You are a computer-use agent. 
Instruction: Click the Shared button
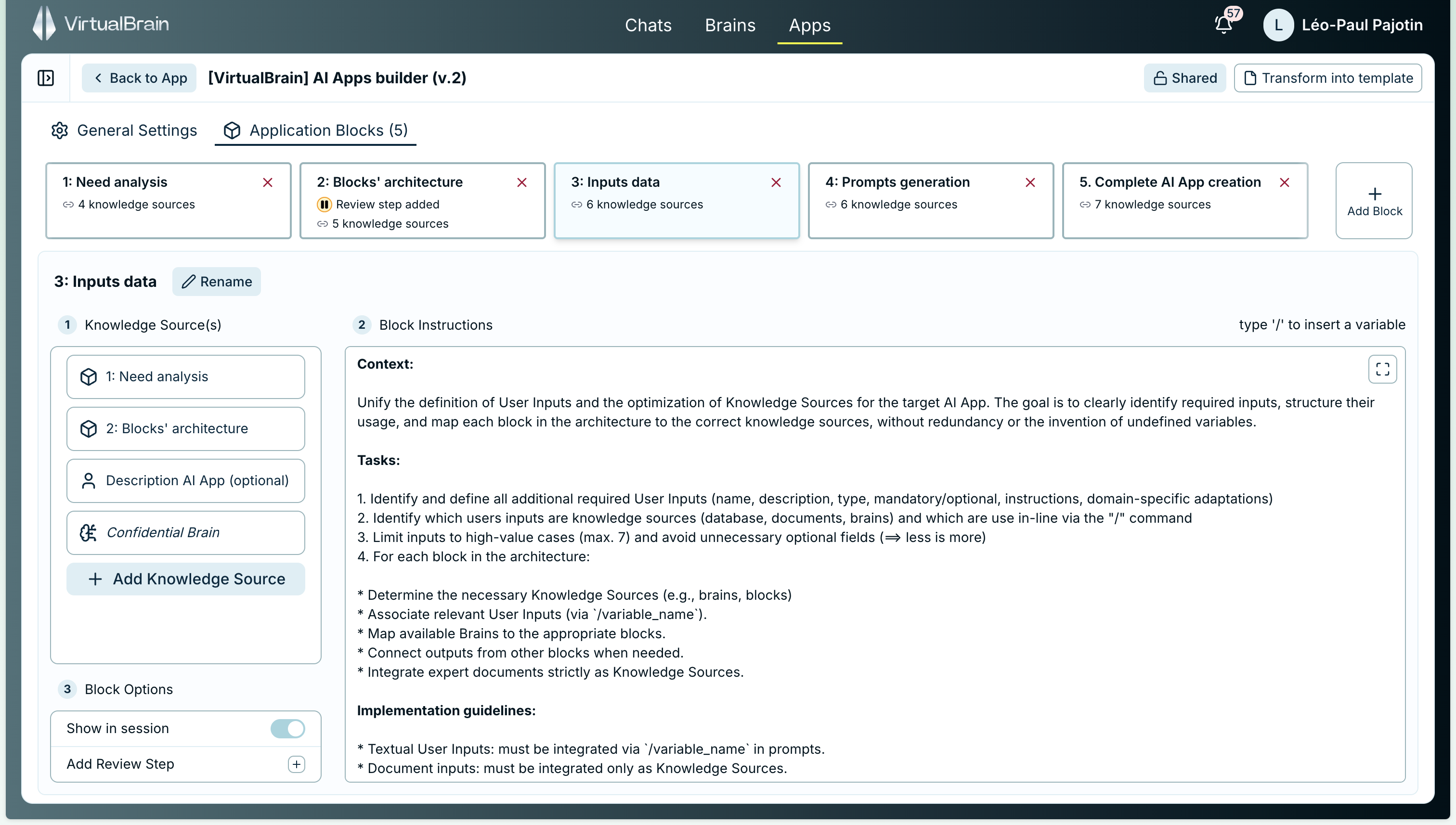(x=1184, y=78)
